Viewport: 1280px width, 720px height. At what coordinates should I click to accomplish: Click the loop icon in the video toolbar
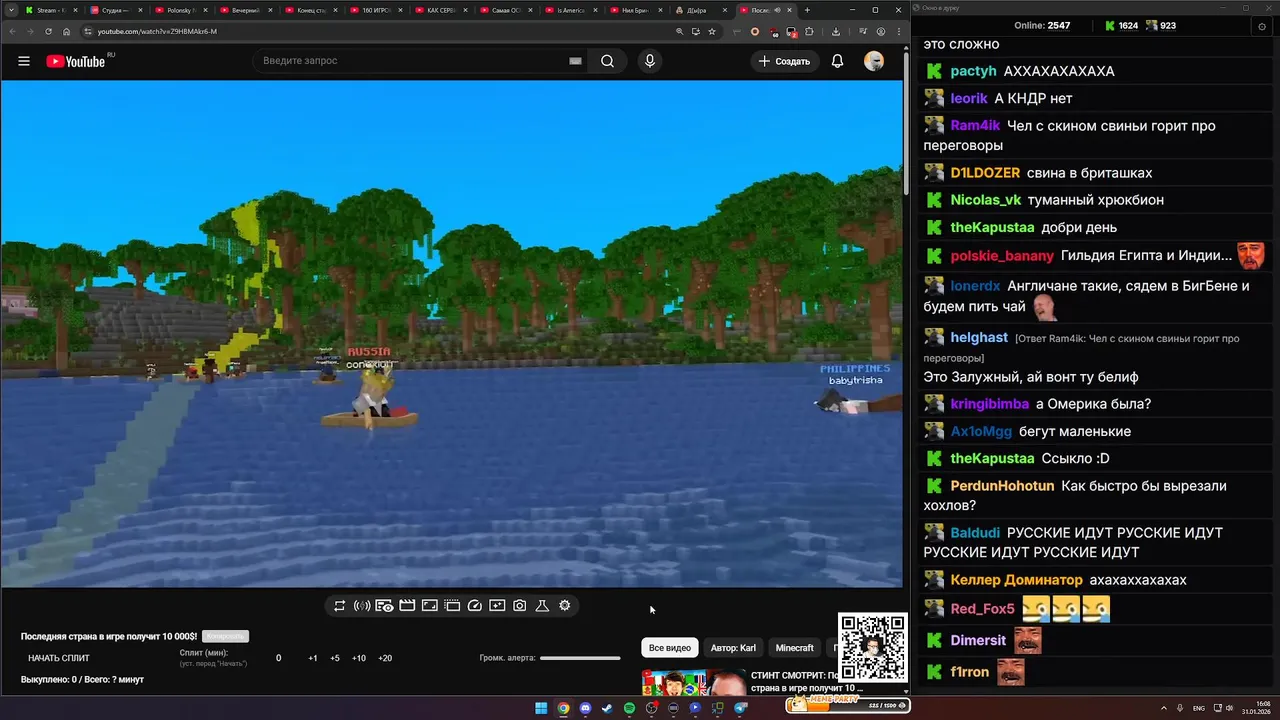tap(340, 606)
